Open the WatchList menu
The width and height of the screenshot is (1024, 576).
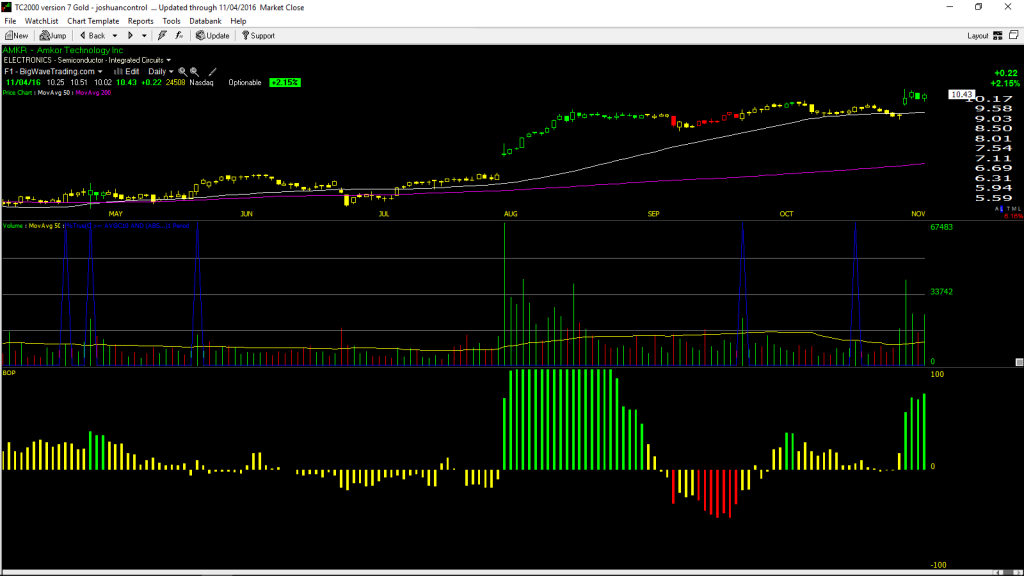coord(41,21)
